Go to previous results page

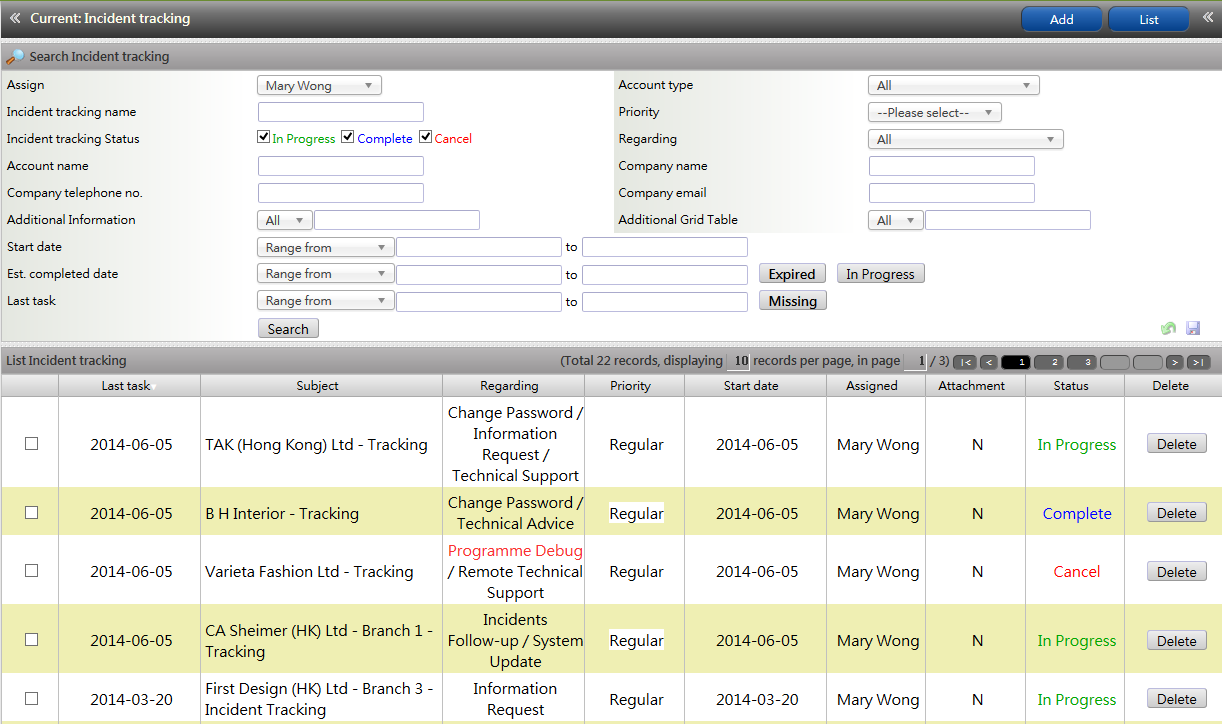(988, 362)
